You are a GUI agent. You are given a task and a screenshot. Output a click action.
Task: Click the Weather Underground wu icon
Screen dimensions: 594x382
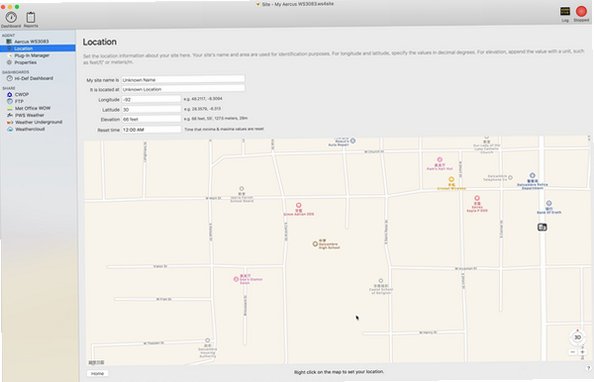tap(10, 122)
